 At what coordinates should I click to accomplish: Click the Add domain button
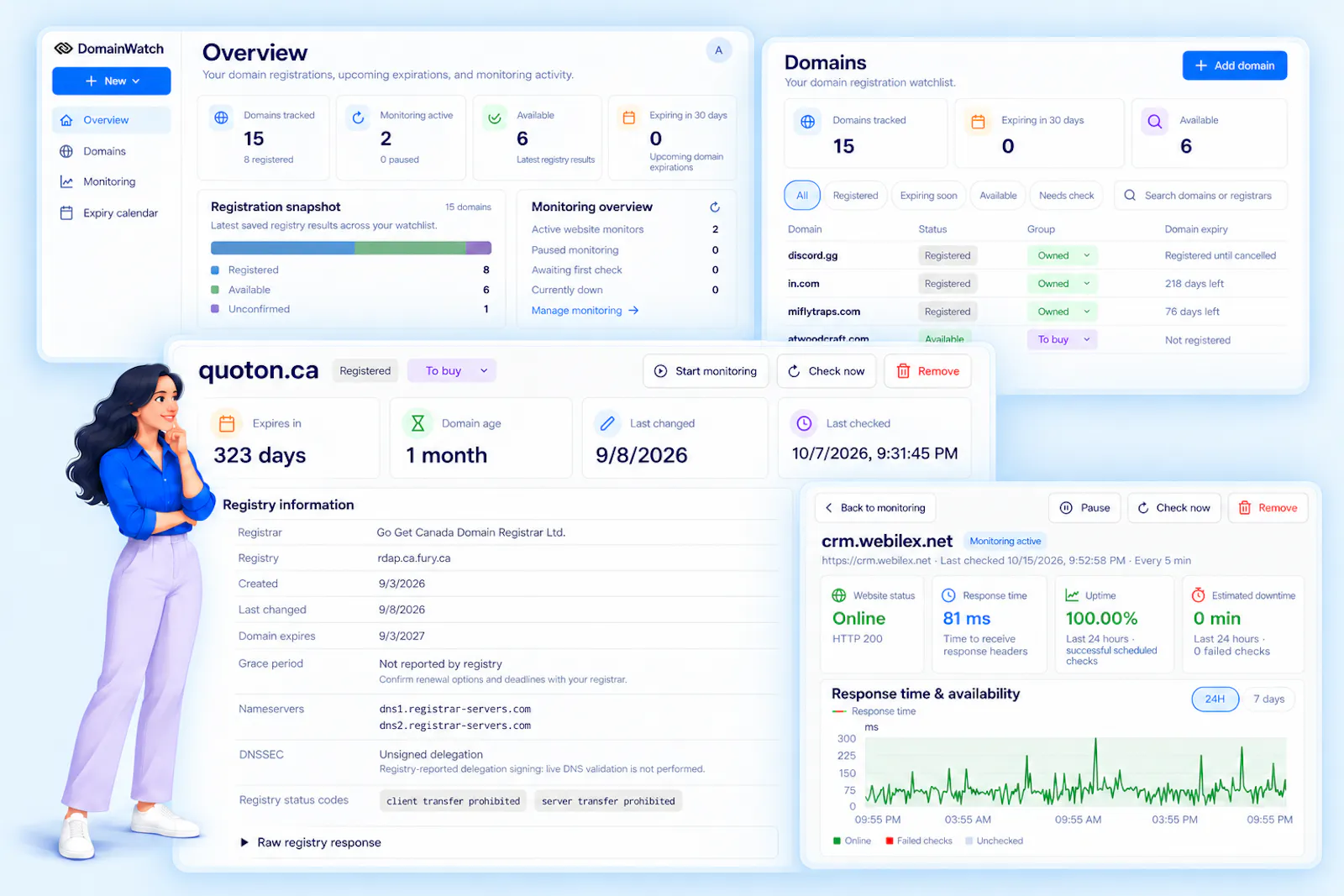(1235, 65)
